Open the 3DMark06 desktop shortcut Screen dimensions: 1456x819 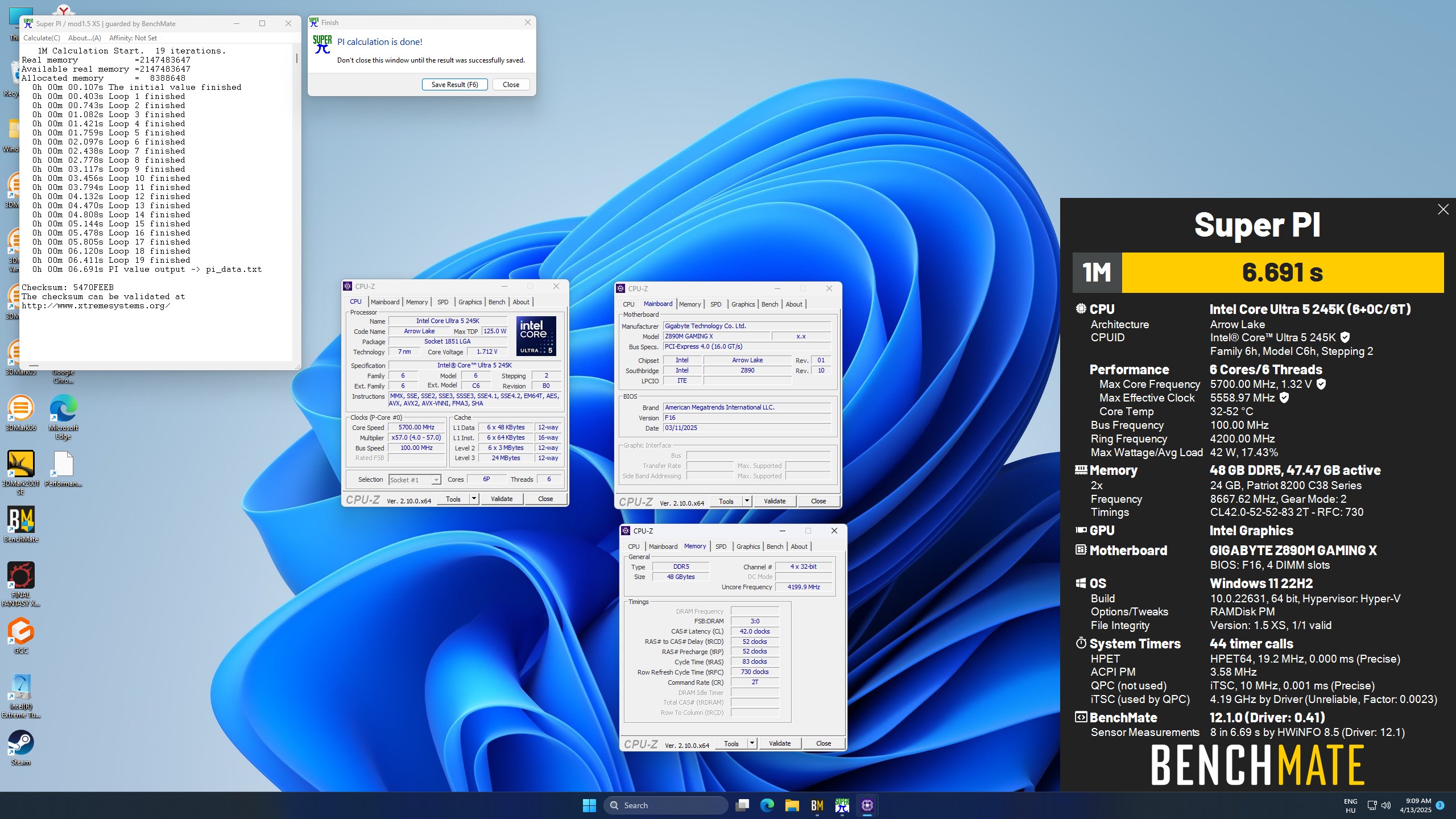[20, 412]
